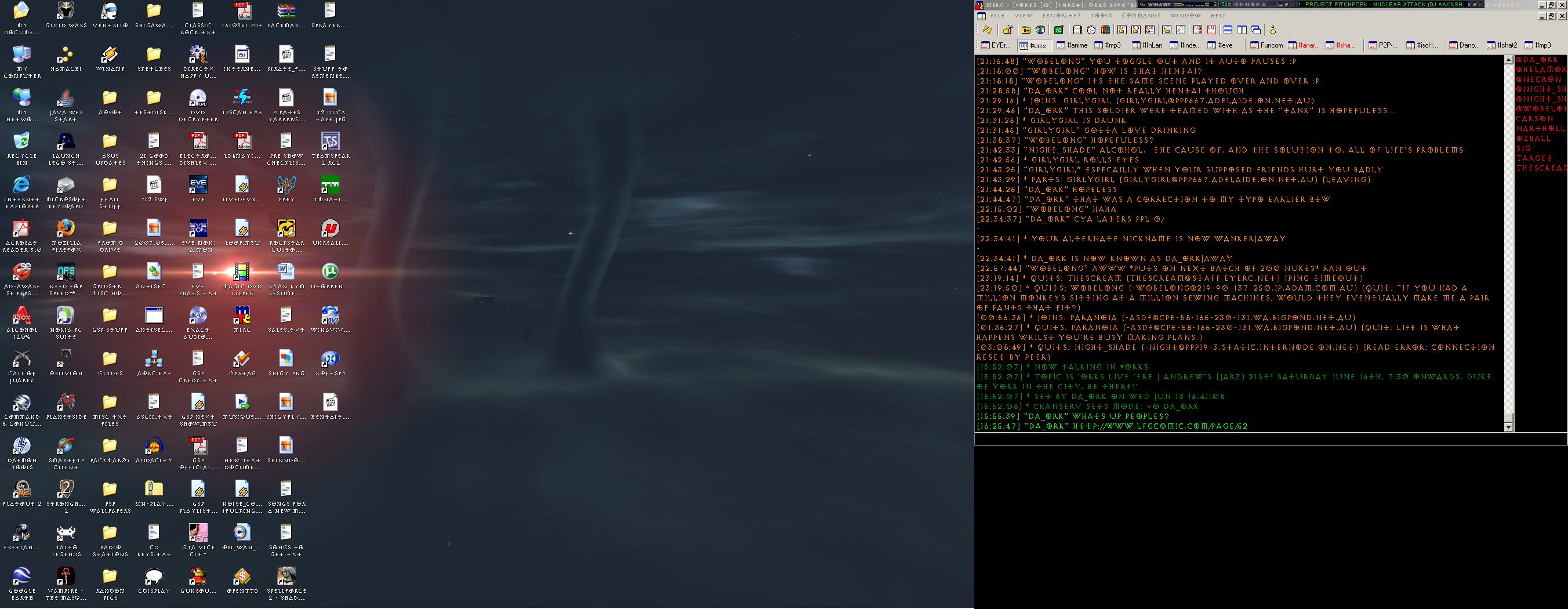
Task: Open the Tools menu in mIRC
Action: tap(1101, 16)
